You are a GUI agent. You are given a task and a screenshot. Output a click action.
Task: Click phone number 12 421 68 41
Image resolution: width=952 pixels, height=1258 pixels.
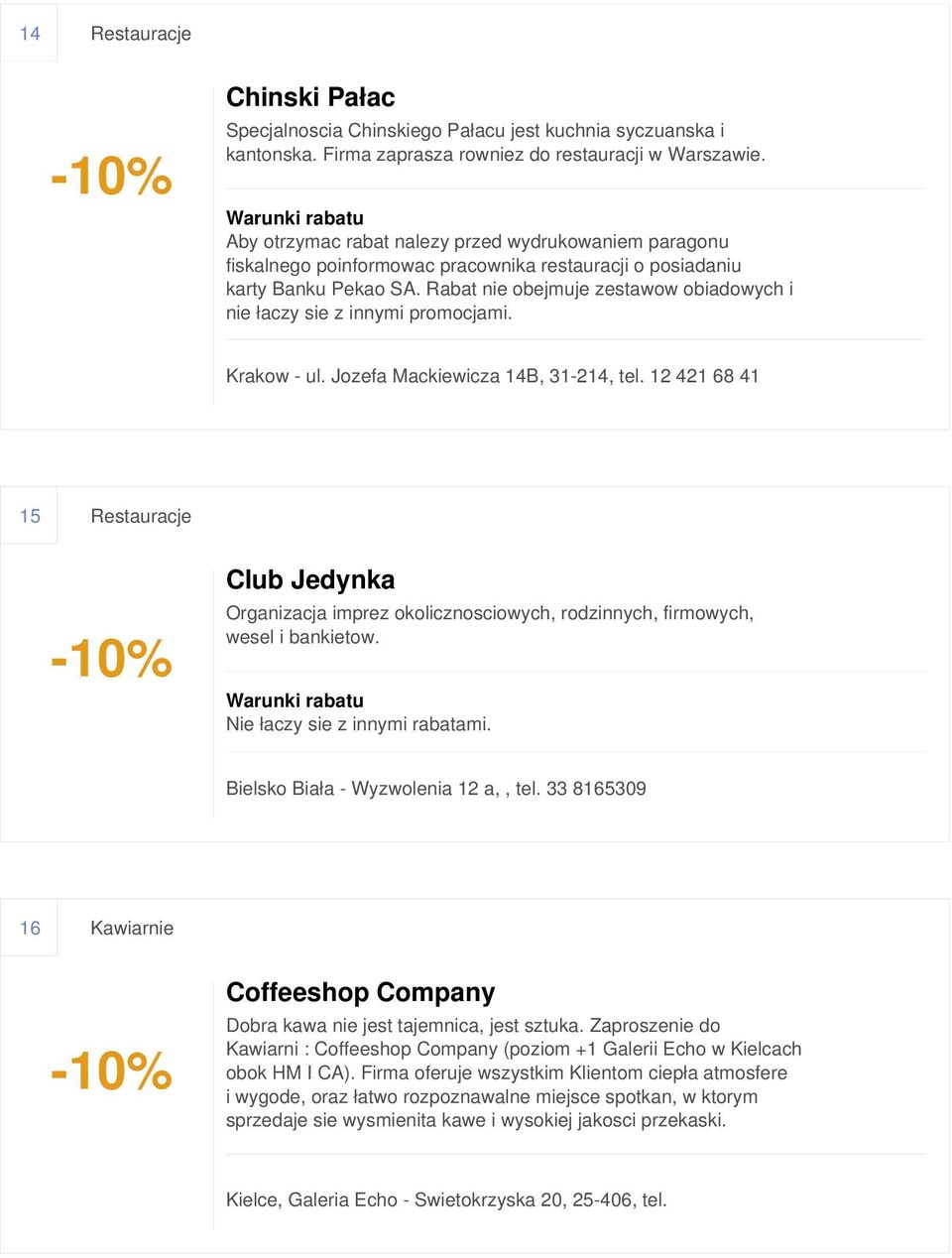tap(704, 376)
